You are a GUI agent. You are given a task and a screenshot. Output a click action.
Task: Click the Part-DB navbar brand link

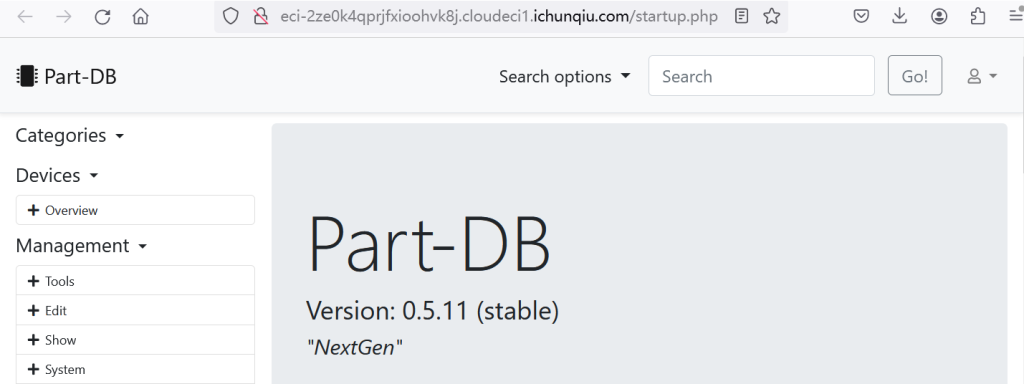[x=66, y=76]
